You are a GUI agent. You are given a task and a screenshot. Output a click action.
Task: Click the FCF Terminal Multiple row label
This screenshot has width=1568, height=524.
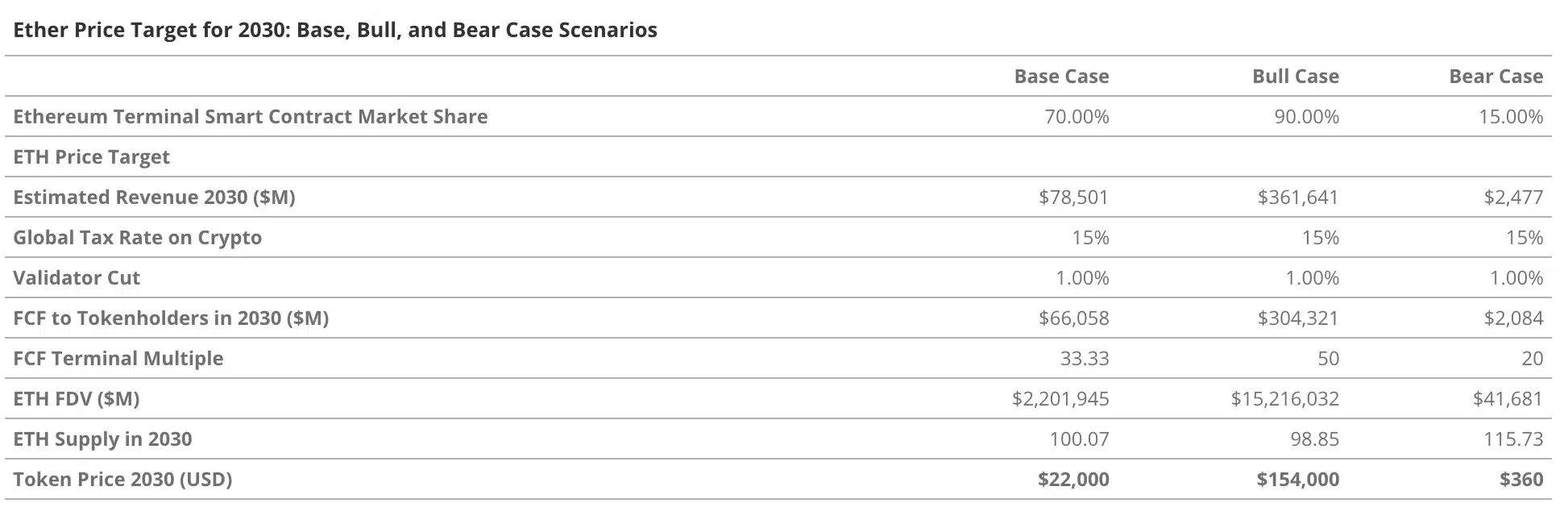click(x=118, y=359)
